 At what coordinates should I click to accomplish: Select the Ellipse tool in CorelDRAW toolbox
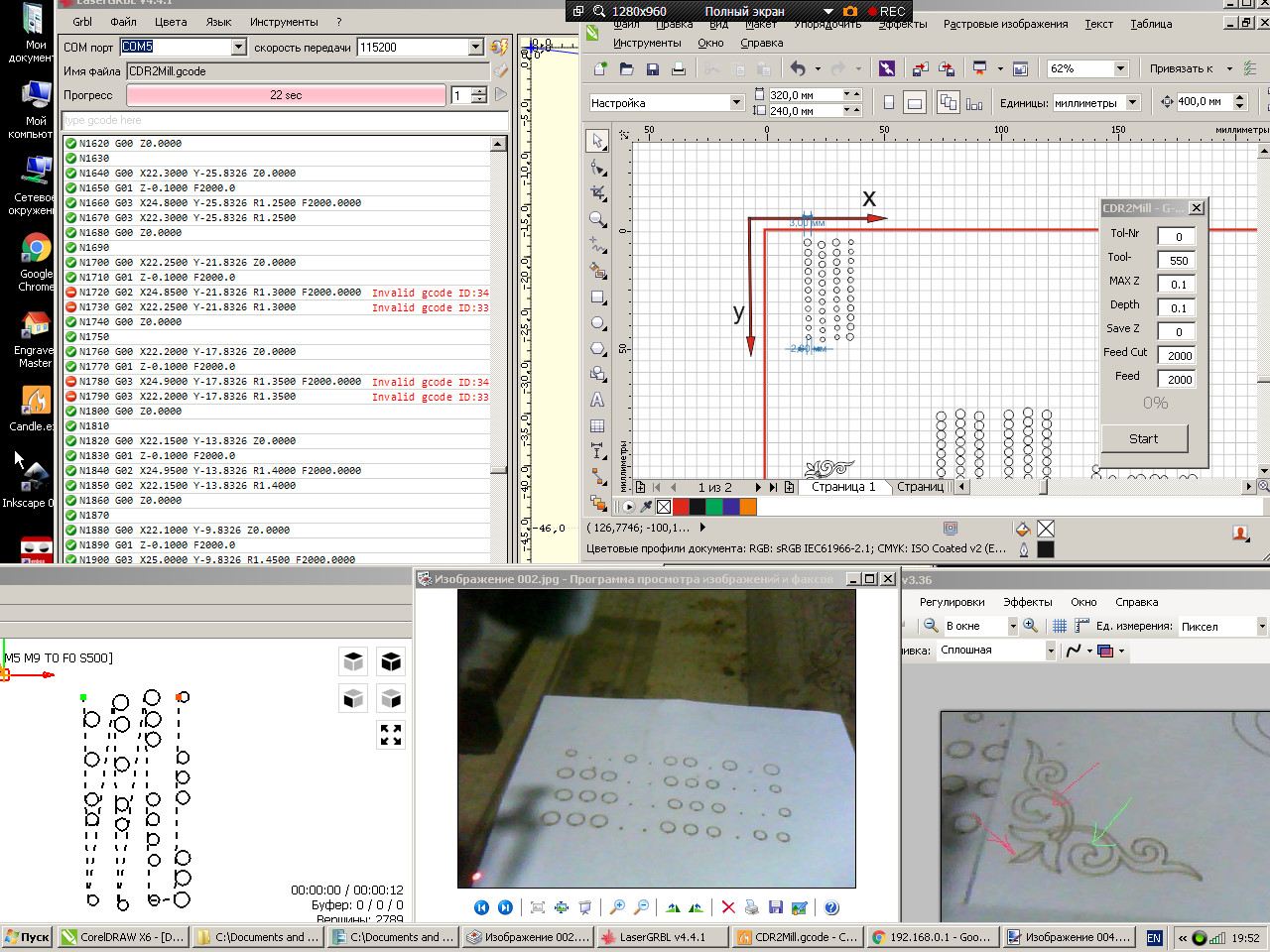(597, 322)
